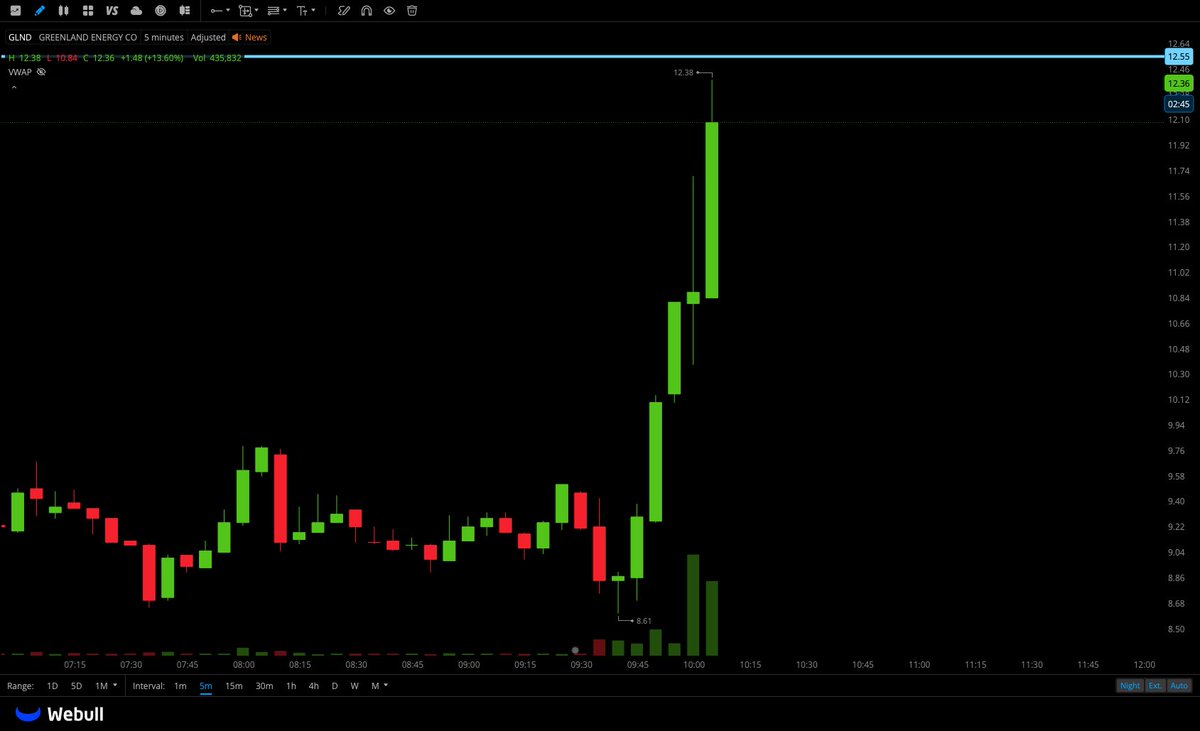Open the cloud sync icon

(x=137, y=11)
